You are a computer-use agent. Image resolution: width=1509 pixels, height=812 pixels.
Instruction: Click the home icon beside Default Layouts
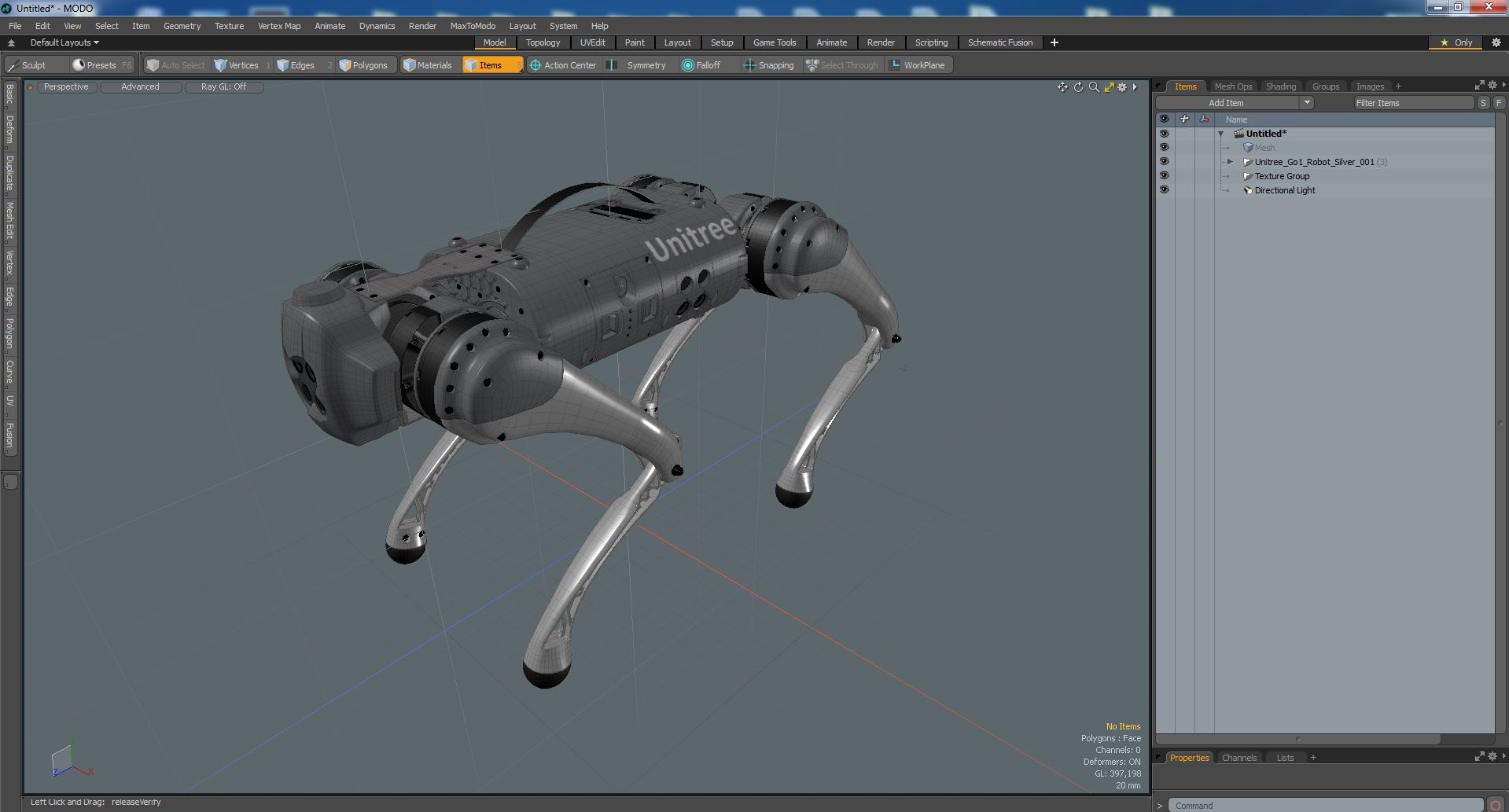click(11, 42)
